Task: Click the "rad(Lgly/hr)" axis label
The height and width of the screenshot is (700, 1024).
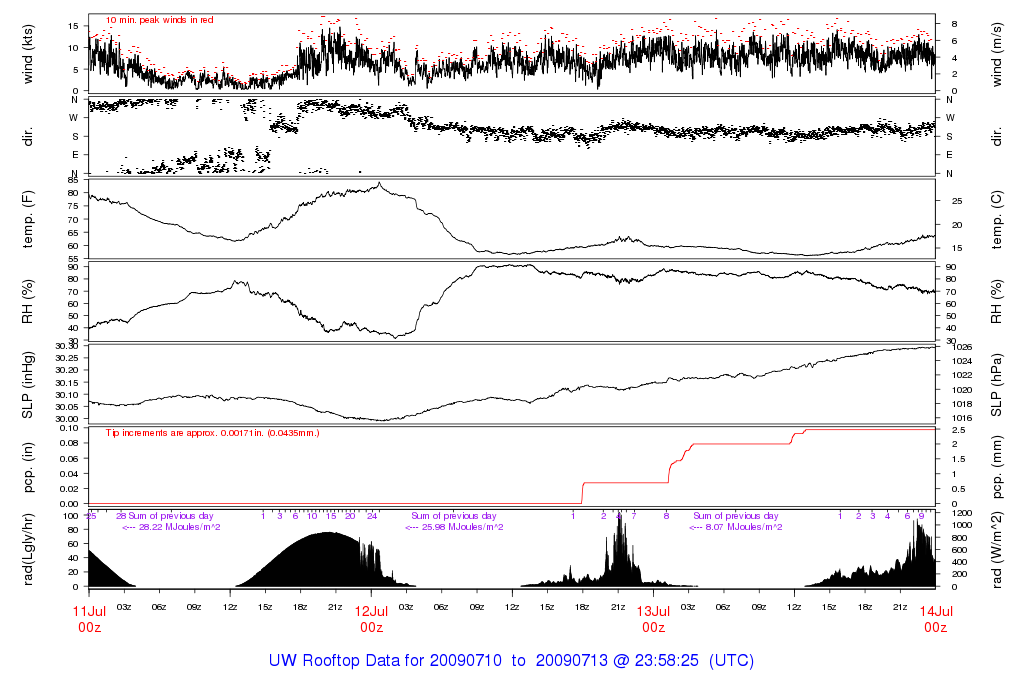Action: click(27, 550)
